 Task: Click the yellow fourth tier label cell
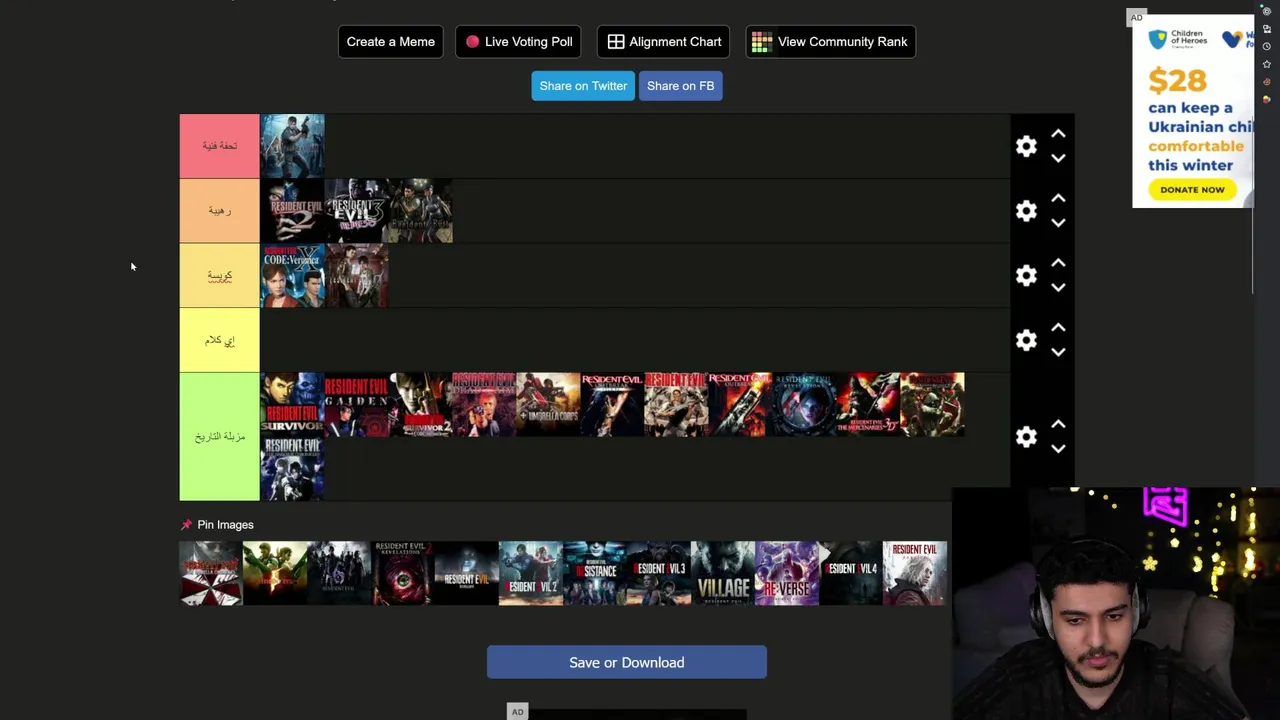tap(219, 340)
